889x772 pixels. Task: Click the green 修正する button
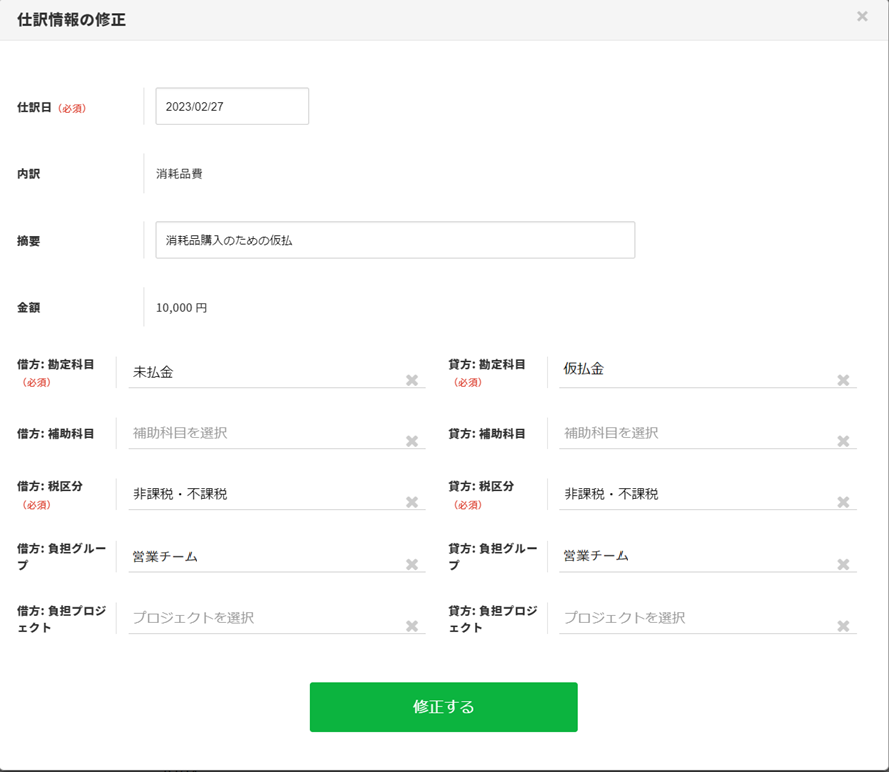click(443, 707)
